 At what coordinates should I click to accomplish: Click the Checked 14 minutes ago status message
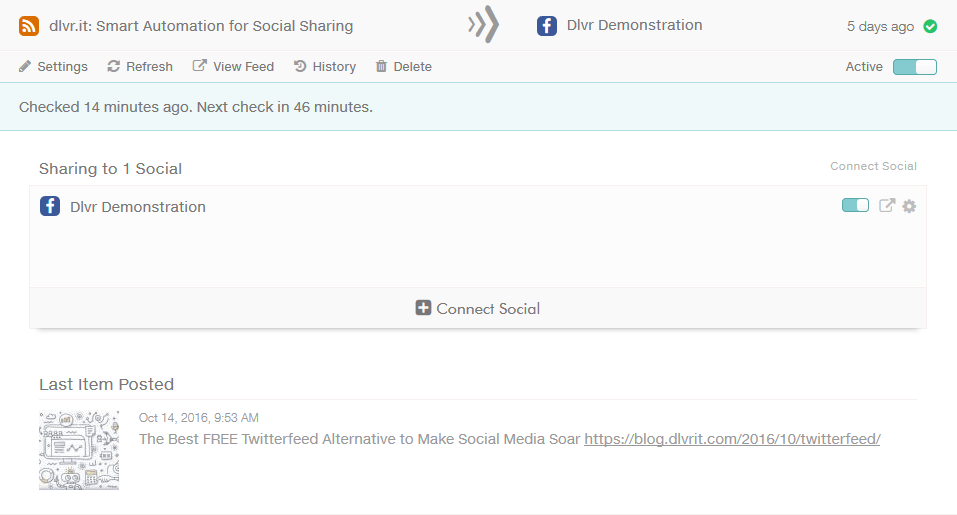click(195, 107)
